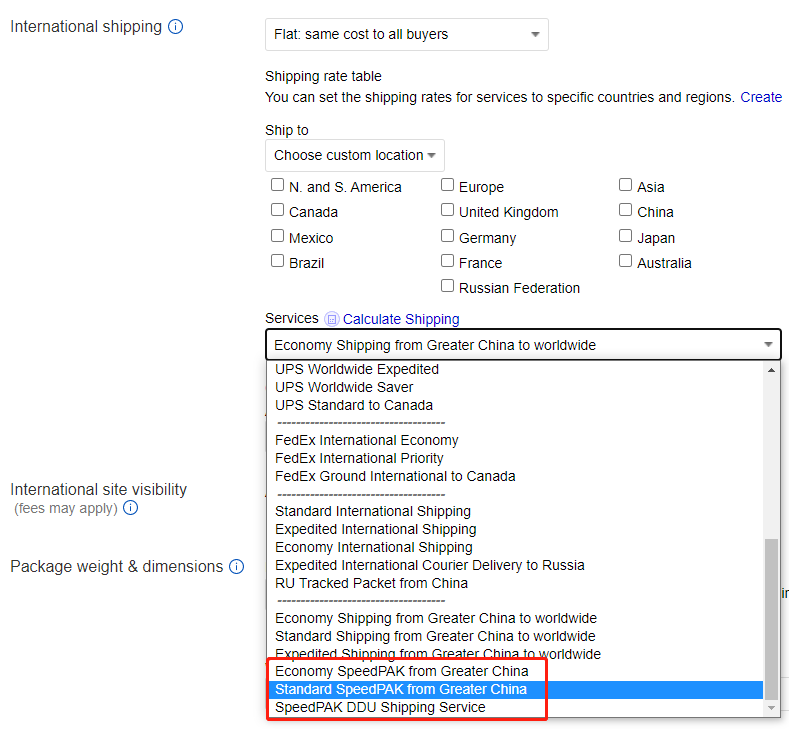
Task: Open the Calculate Shipping link
Action: (401, 319)
